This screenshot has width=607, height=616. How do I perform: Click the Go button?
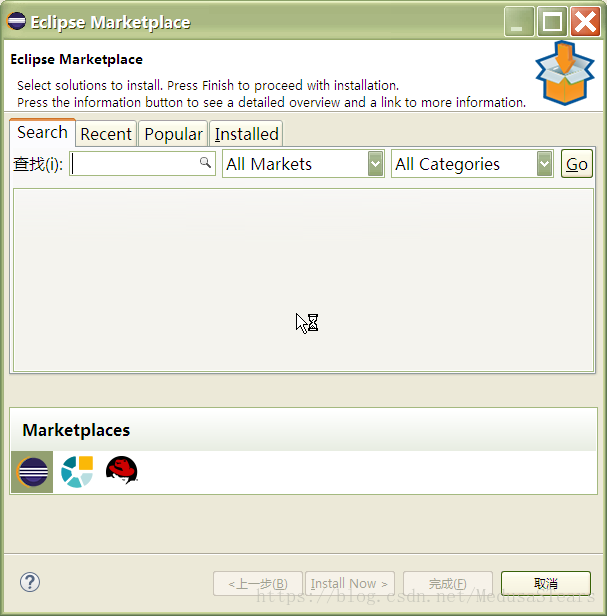coord(577,164)
